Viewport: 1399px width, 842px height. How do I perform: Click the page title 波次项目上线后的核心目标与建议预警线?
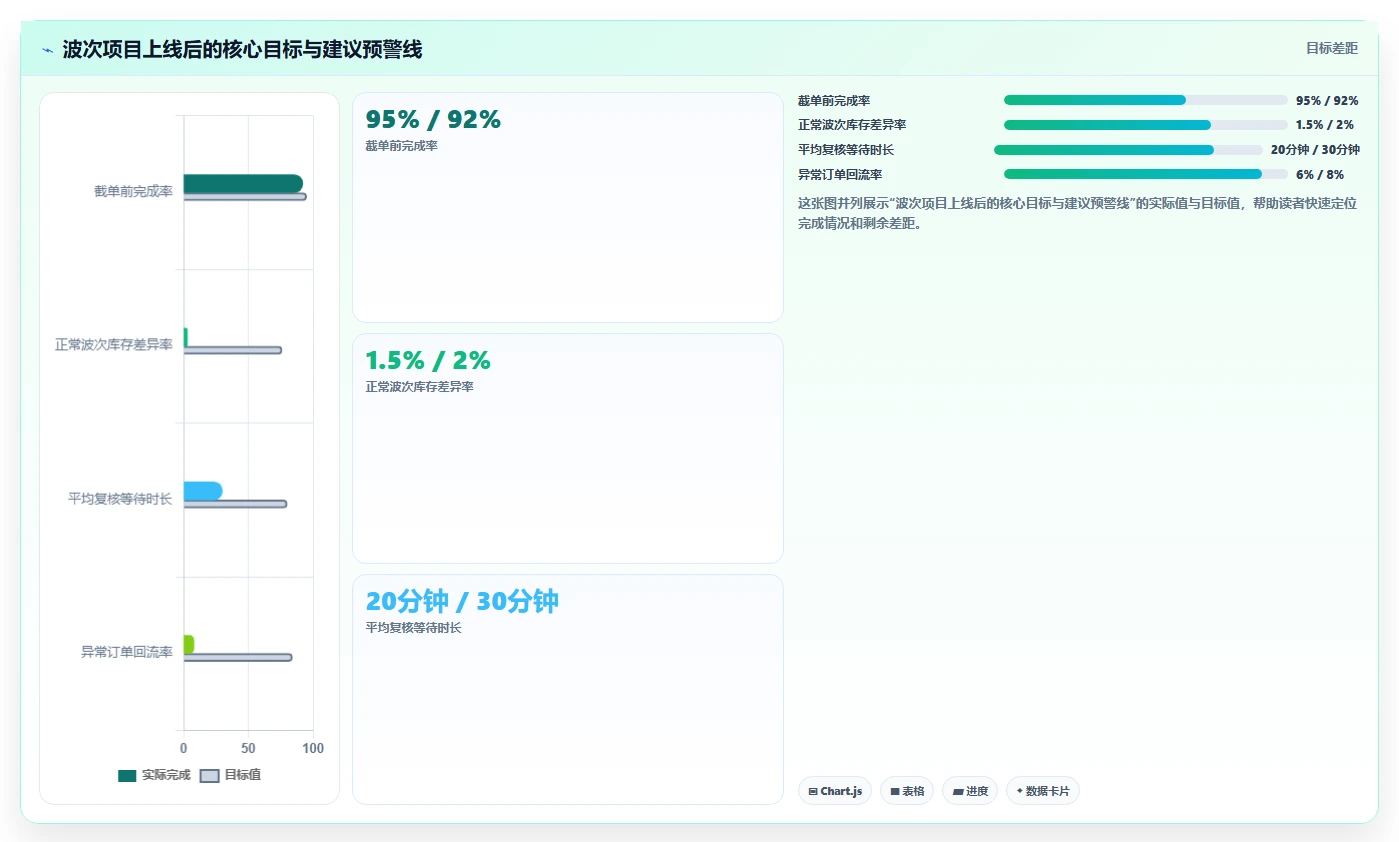[x=242, y=49]
